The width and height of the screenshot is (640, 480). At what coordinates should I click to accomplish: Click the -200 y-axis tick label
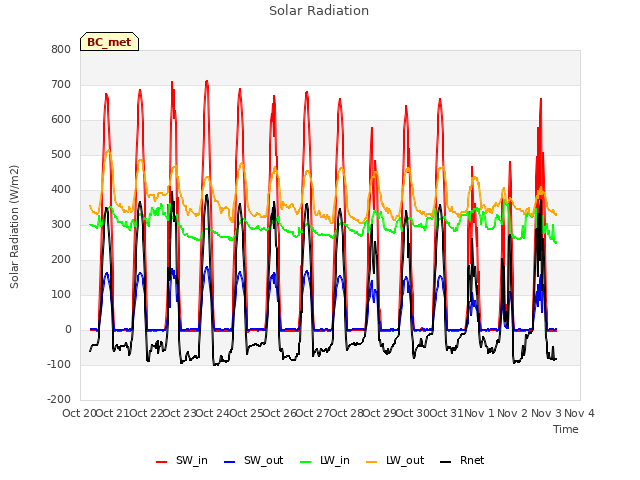point(59,400)
